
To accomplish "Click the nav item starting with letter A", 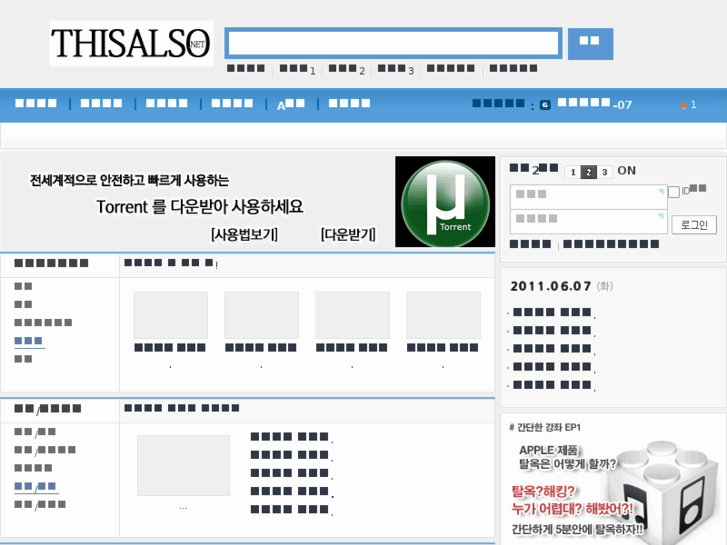I will click(x=291, y=104).
